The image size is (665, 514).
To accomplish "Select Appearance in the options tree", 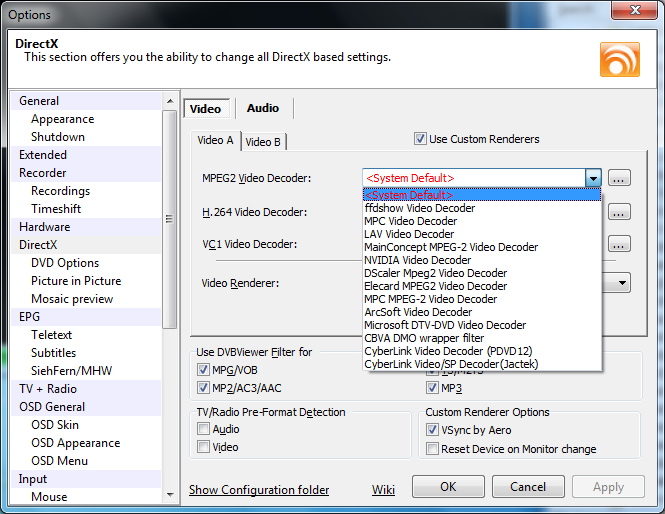I will tap(86, 119).
